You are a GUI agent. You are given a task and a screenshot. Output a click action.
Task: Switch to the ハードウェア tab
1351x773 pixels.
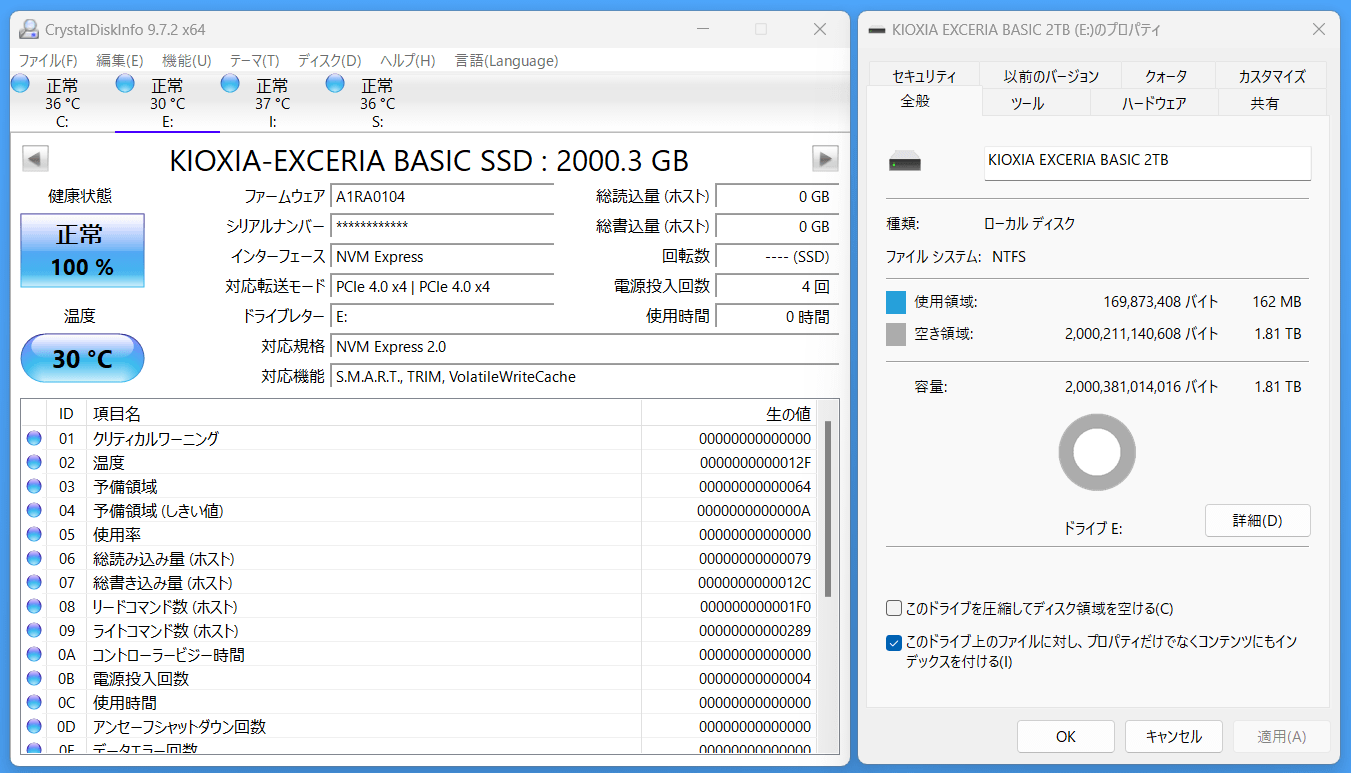1153,103
